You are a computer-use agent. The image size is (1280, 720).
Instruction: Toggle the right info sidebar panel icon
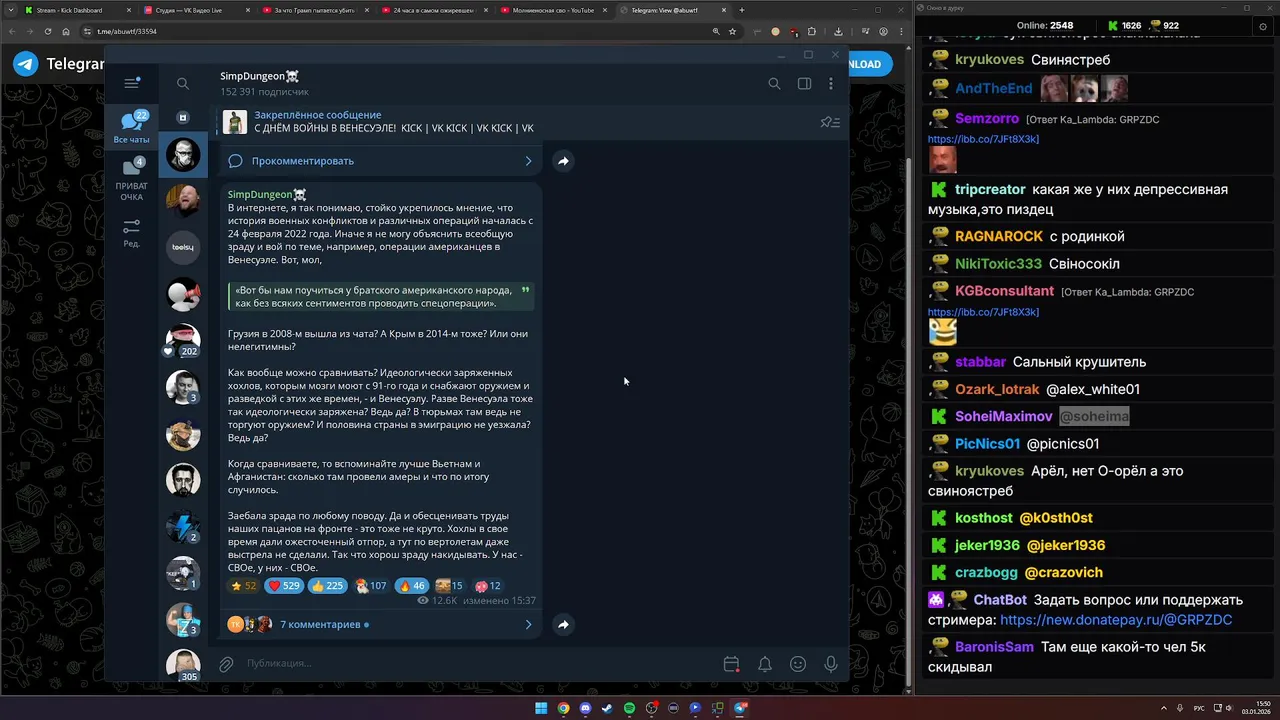coord(804,84)
